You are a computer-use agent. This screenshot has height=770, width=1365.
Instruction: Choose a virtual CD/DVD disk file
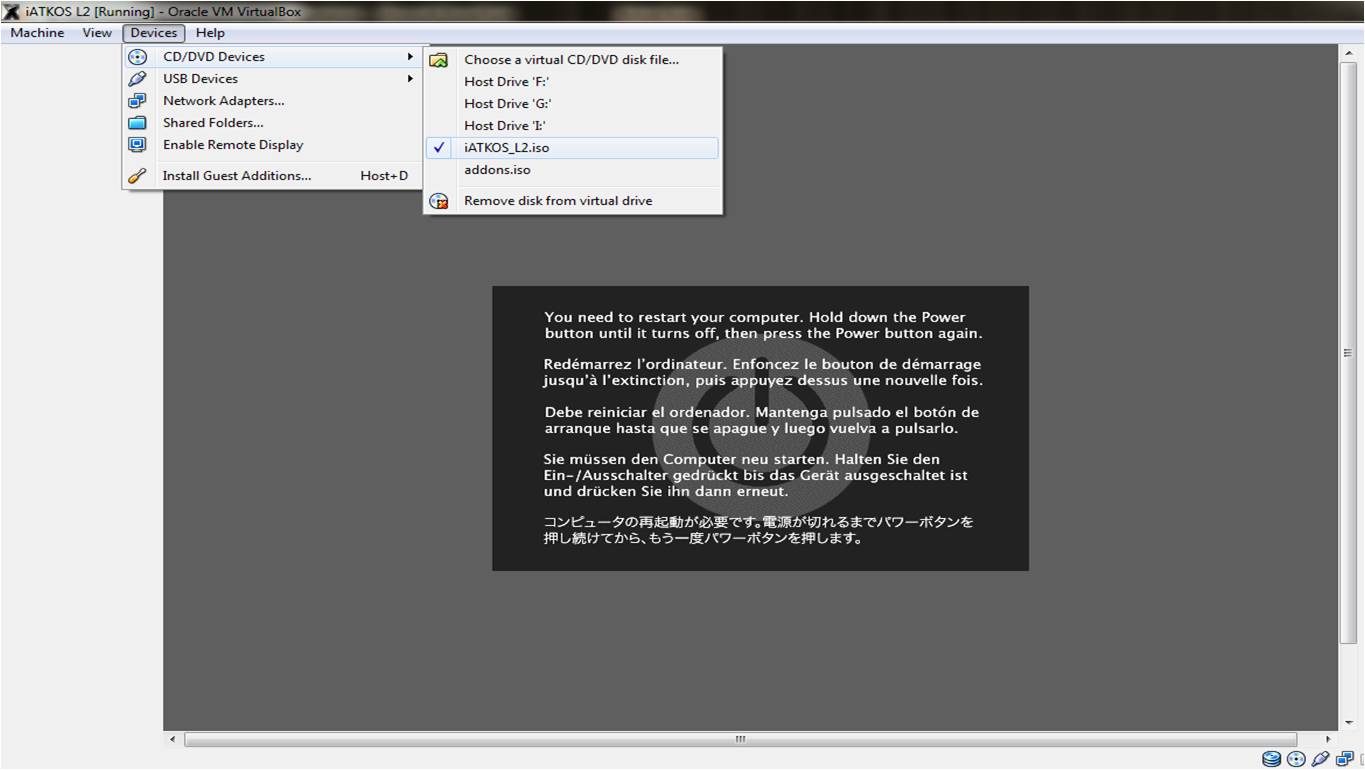pyautogui.click(x=572, y=60)
